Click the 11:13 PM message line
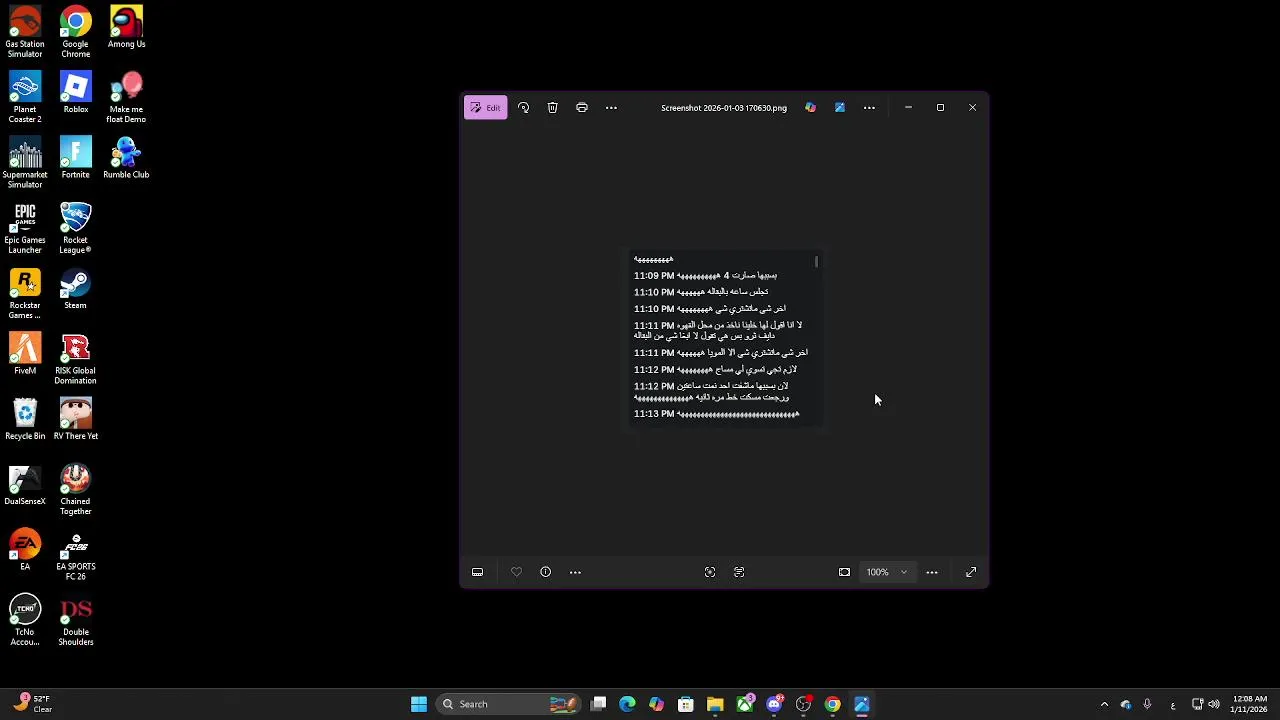This screenshot has width=1280, height=720. click(x=717, y=414)
